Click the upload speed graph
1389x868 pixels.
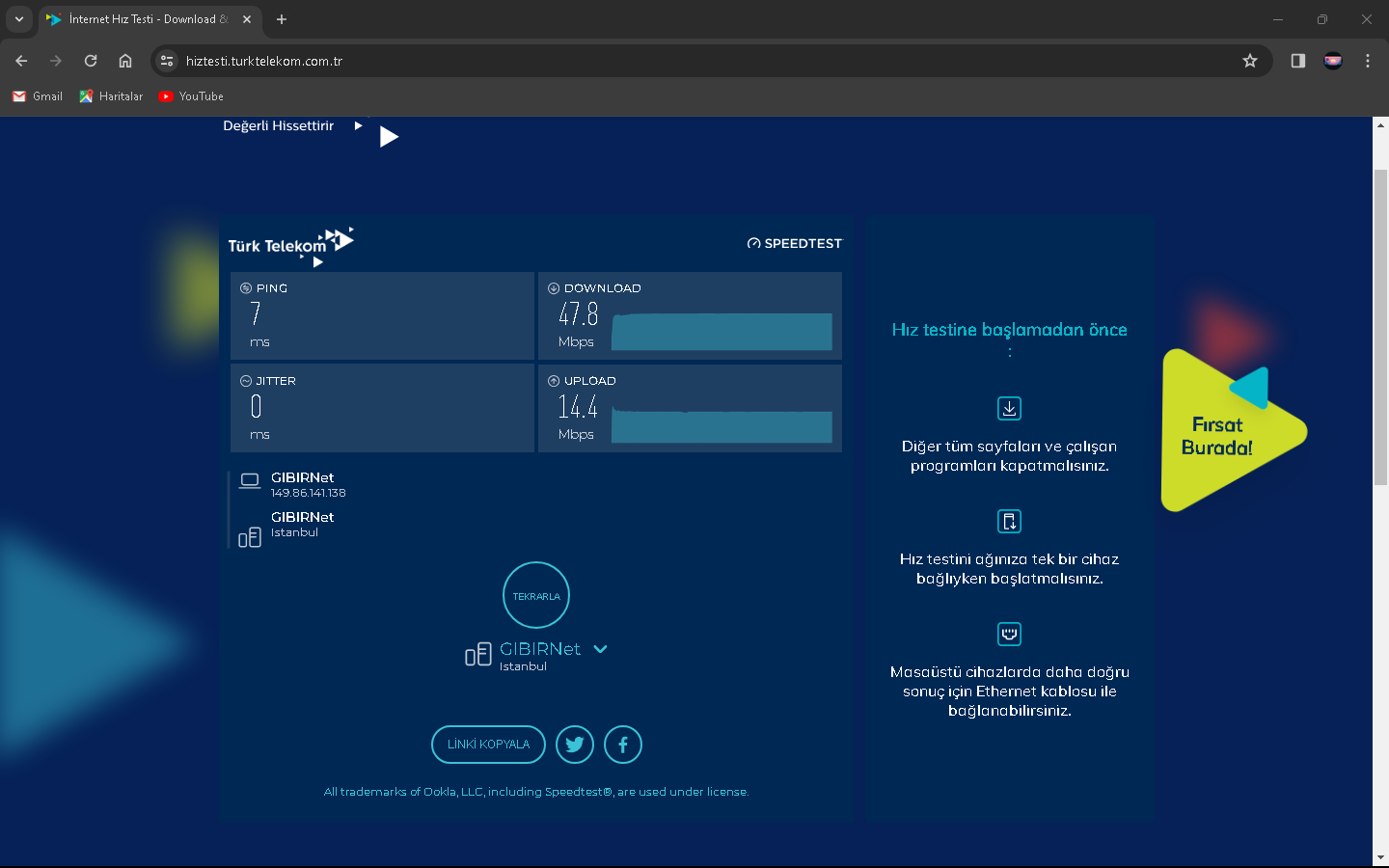722,426
